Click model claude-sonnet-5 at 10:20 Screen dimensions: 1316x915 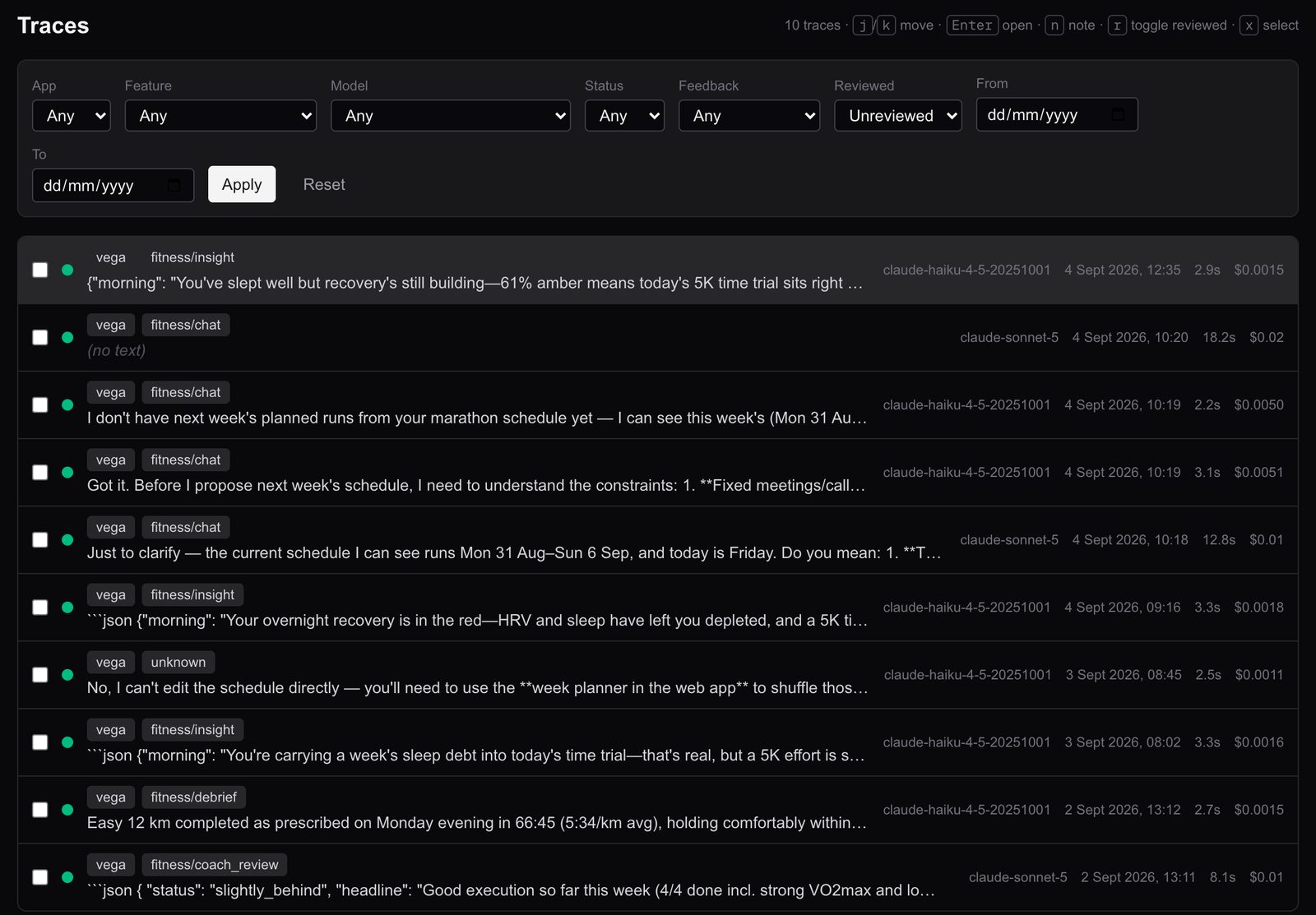click(1009, 337)
